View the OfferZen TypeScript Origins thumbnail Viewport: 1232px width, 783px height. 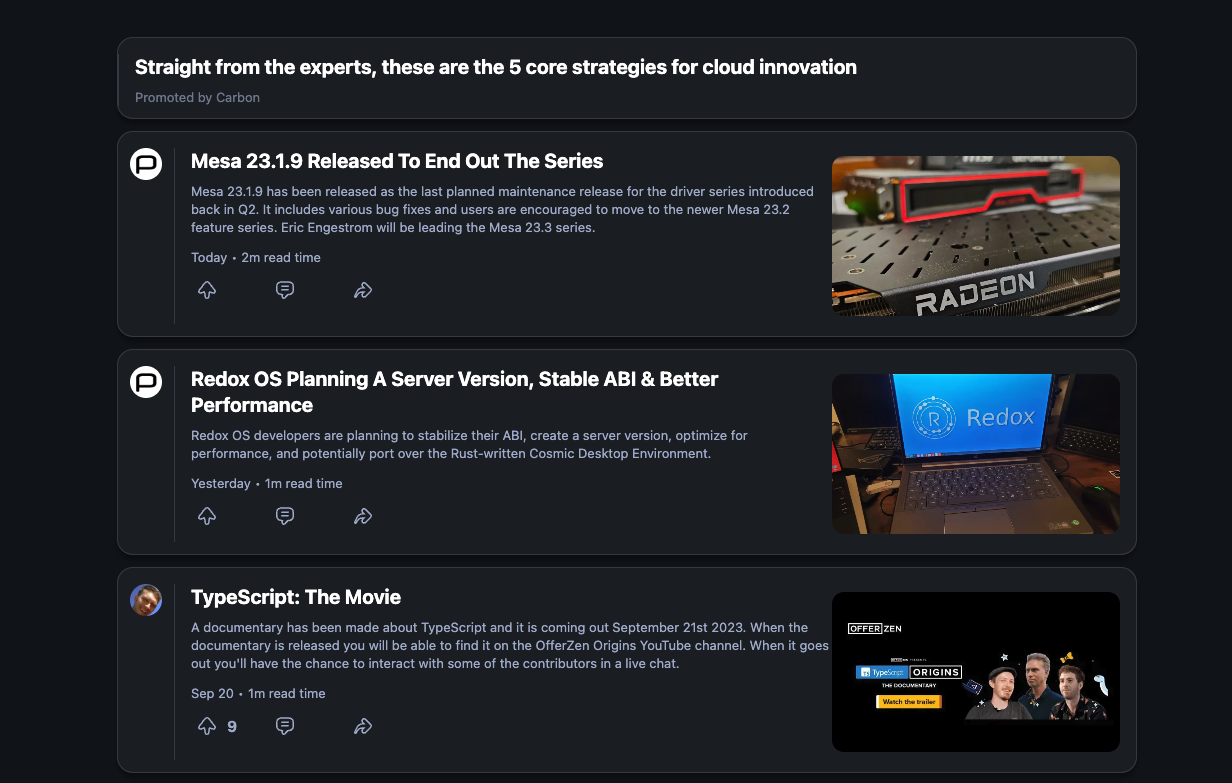tap(976, 672)
